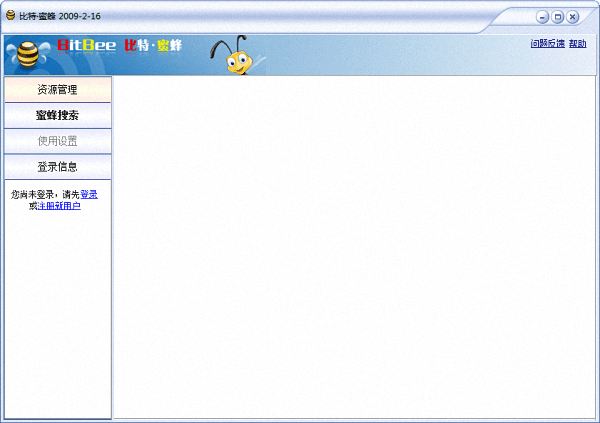Open the 问题反馈 feedback link
This screenshot has height=423, width=600.
click(547, 44)
